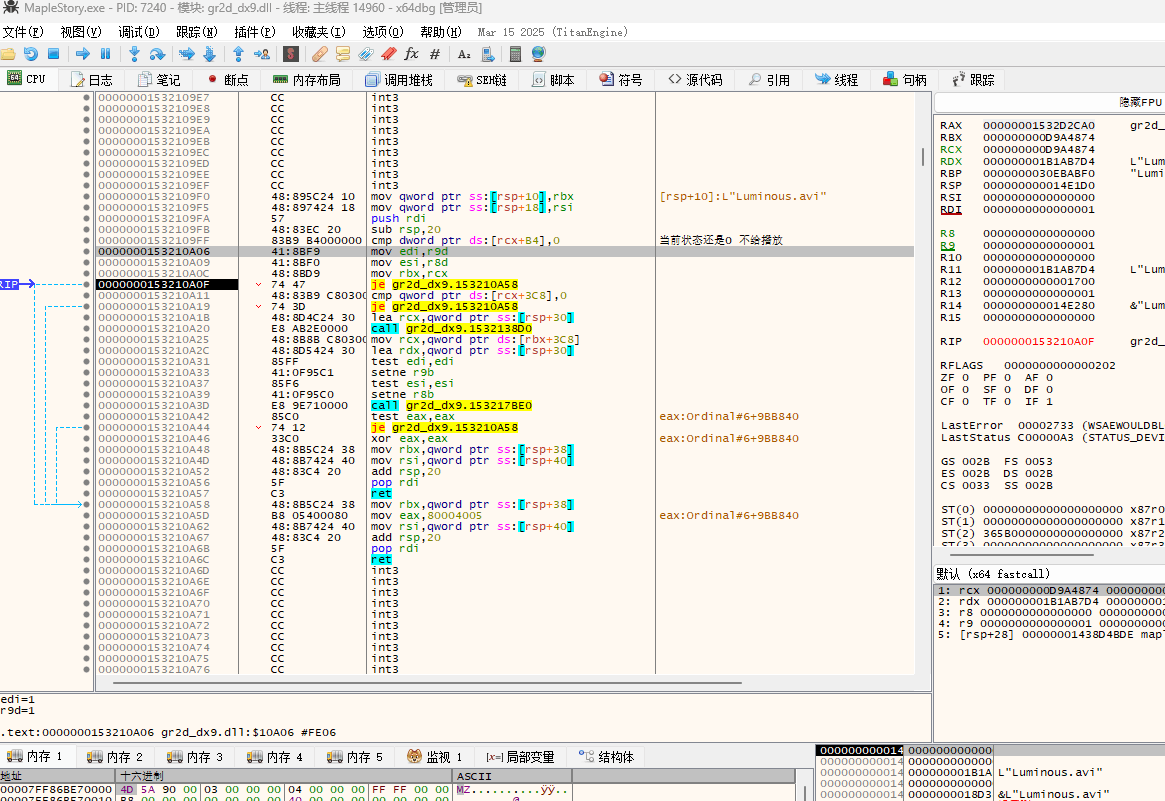The width and height of the screenshot is (1165, 801).
Task: Click the Step Into toolbar icon
Action: (x=133, y=54)
